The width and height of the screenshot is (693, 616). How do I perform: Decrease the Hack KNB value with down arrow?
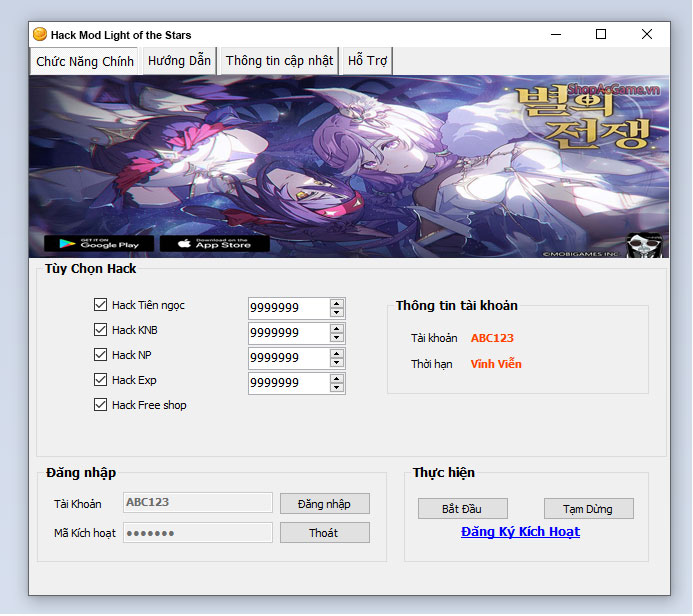coord(337,338)
